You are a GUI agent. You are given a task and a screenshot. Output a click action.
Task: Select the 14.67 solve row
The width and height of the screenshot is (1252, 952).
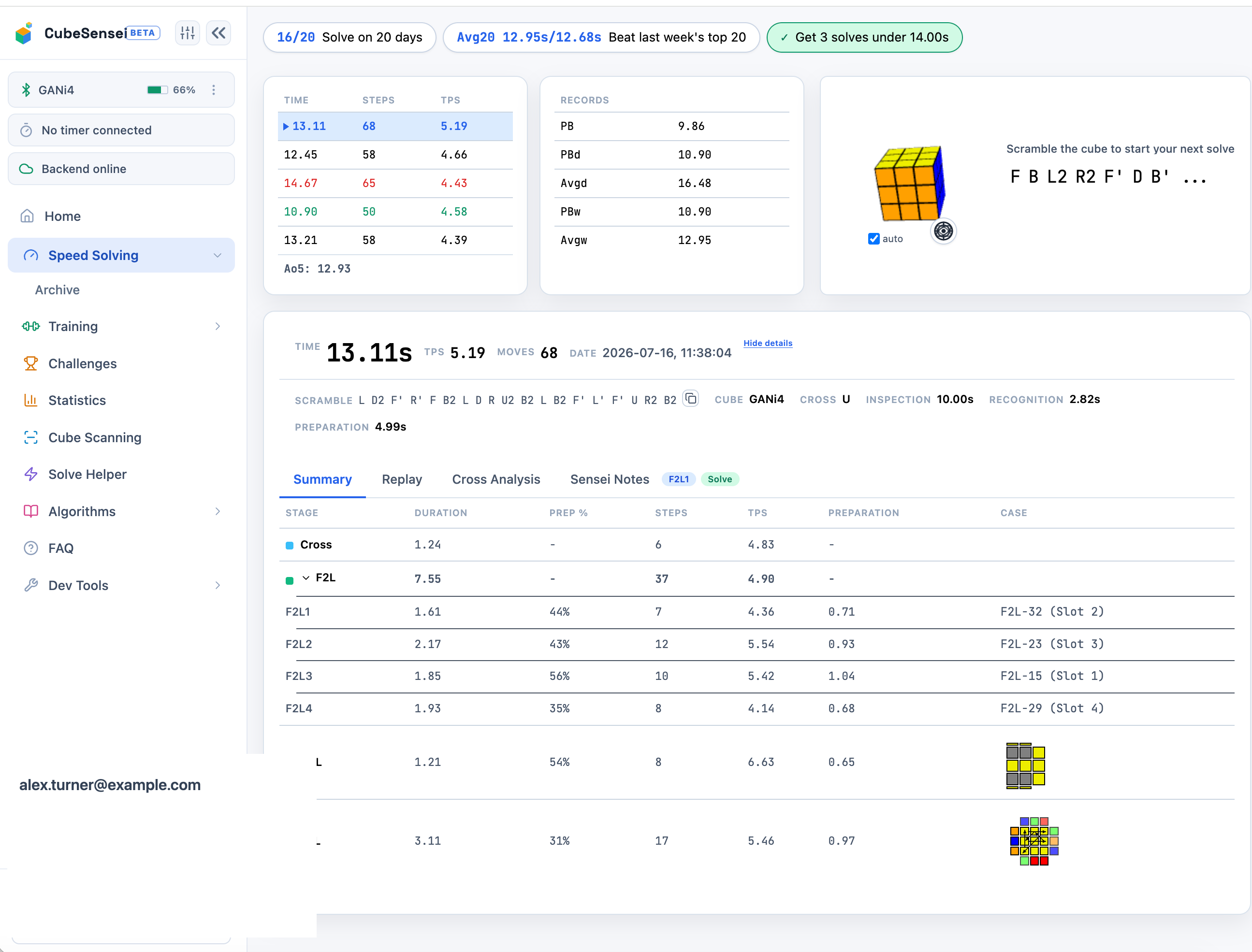(x=395, y=183)
